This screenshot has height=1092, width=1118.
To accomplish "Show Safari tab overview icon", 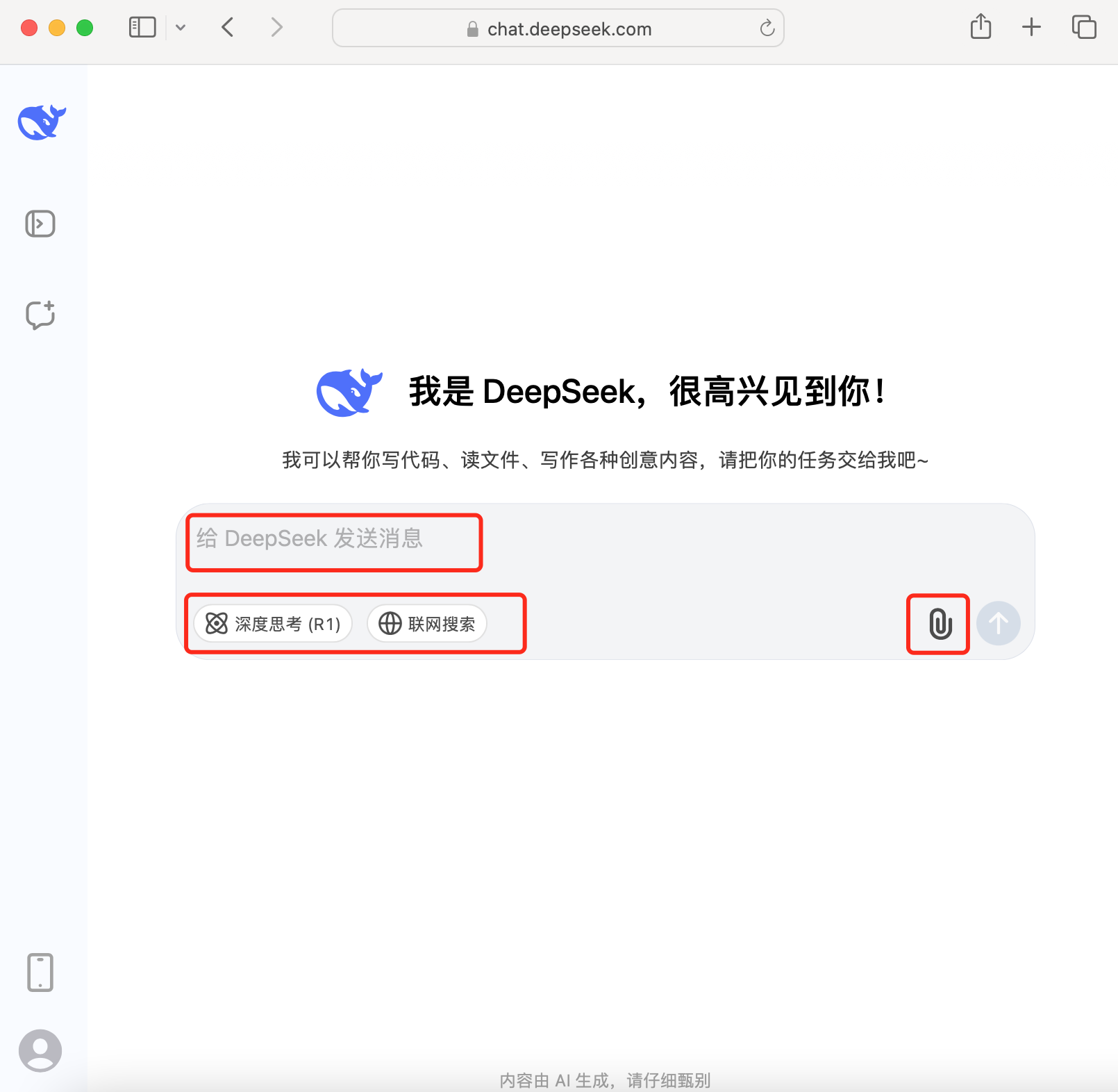I will coord(1084,27).
